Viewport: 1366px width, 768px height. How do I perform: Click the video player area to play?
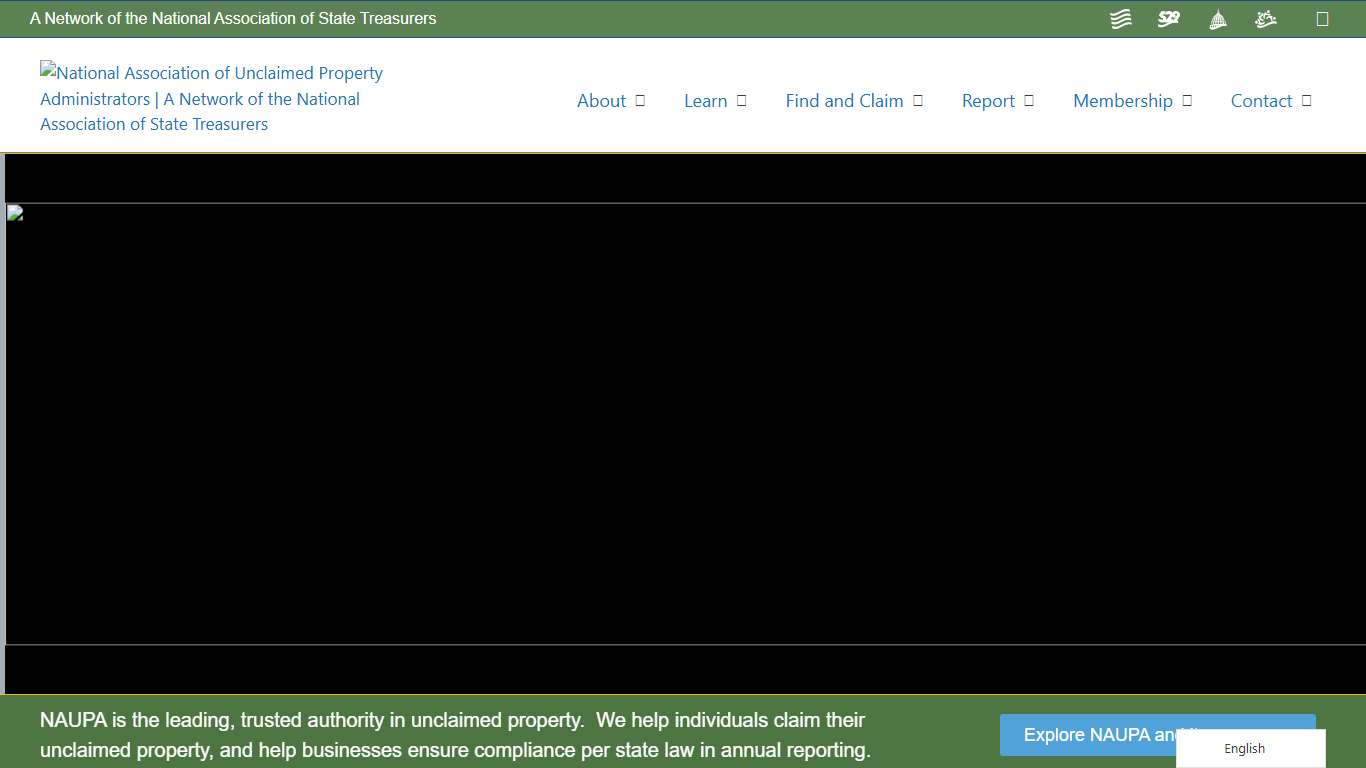click(683, 425)
